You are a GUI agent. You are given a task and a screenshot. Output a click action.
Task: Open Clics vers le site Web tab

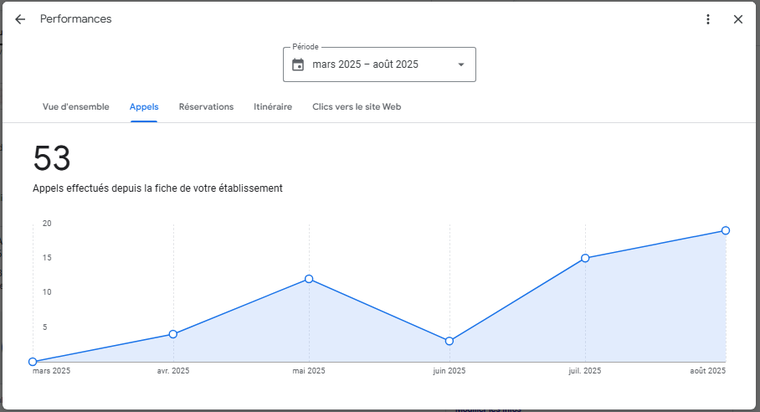356,107
